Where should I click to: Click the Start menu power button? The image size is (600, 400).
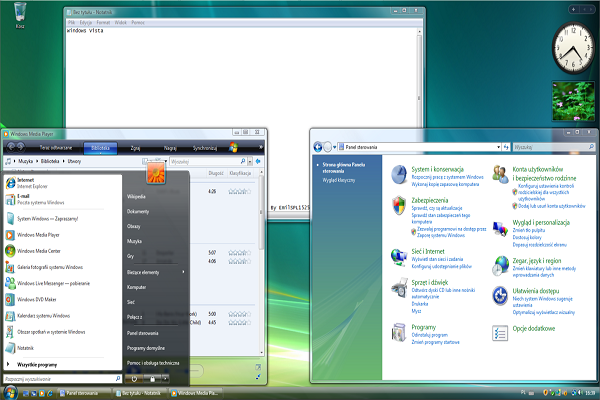point(134,379)
